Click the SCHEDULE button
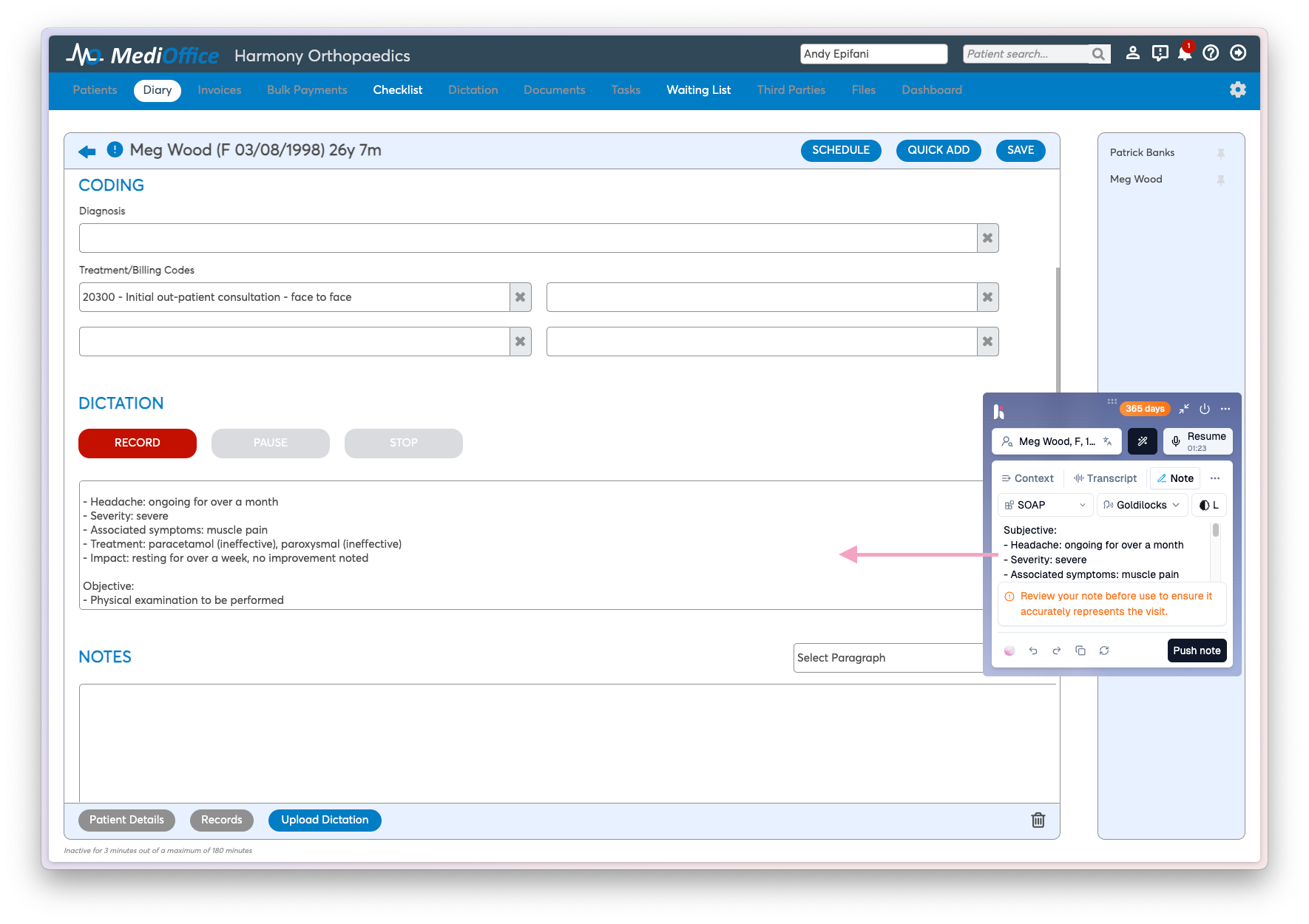This screenshot has width=1309, height=924. point(841,150)
